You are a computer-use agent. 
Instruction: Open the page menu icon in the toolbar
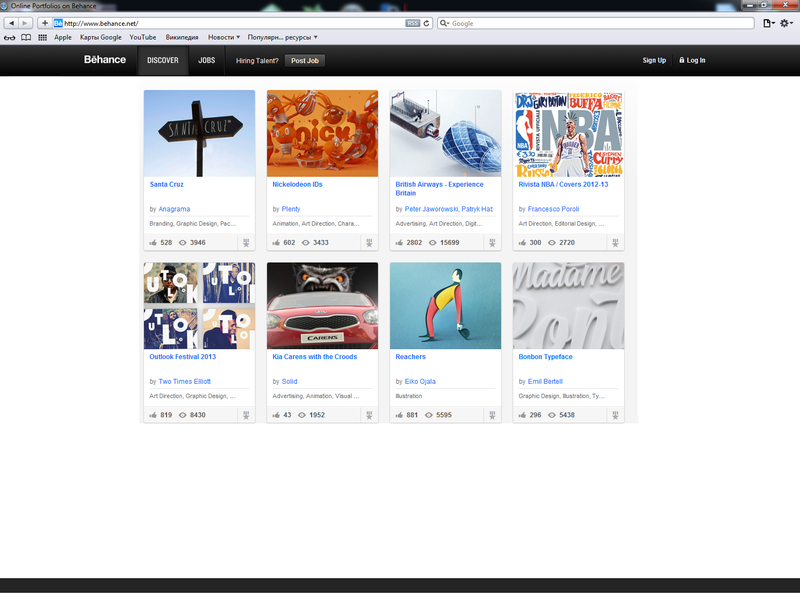769,23
